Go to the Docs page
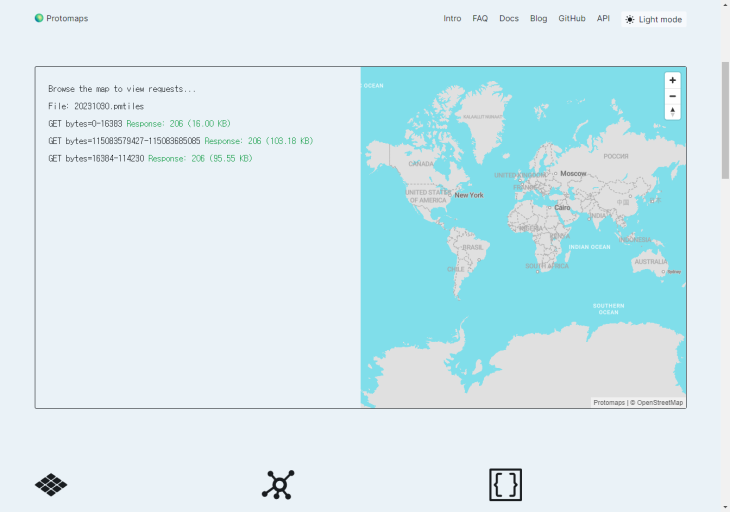The image size is (730, 512). tap(509, 18)
